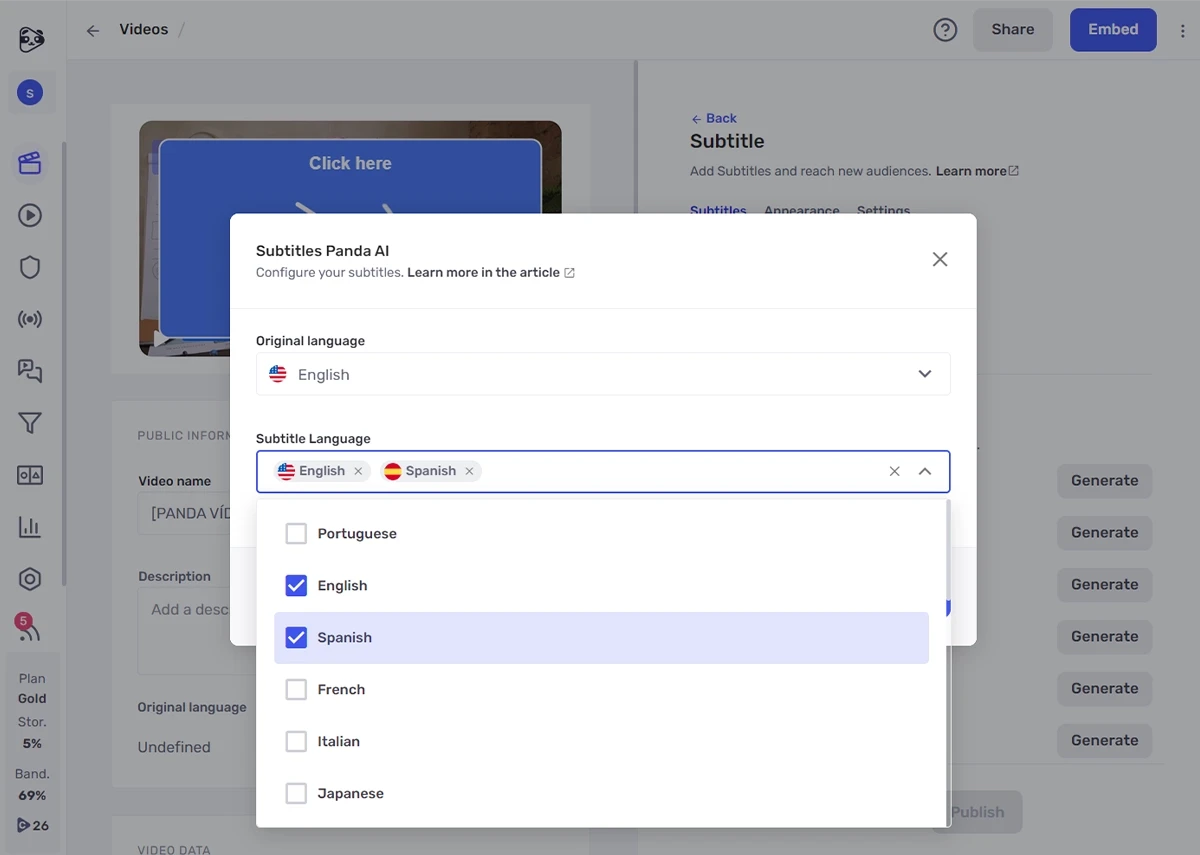The height and width of the screenshot is (855, 1200).
Task: Open the three-dot more options menu
Action: 1182,30
